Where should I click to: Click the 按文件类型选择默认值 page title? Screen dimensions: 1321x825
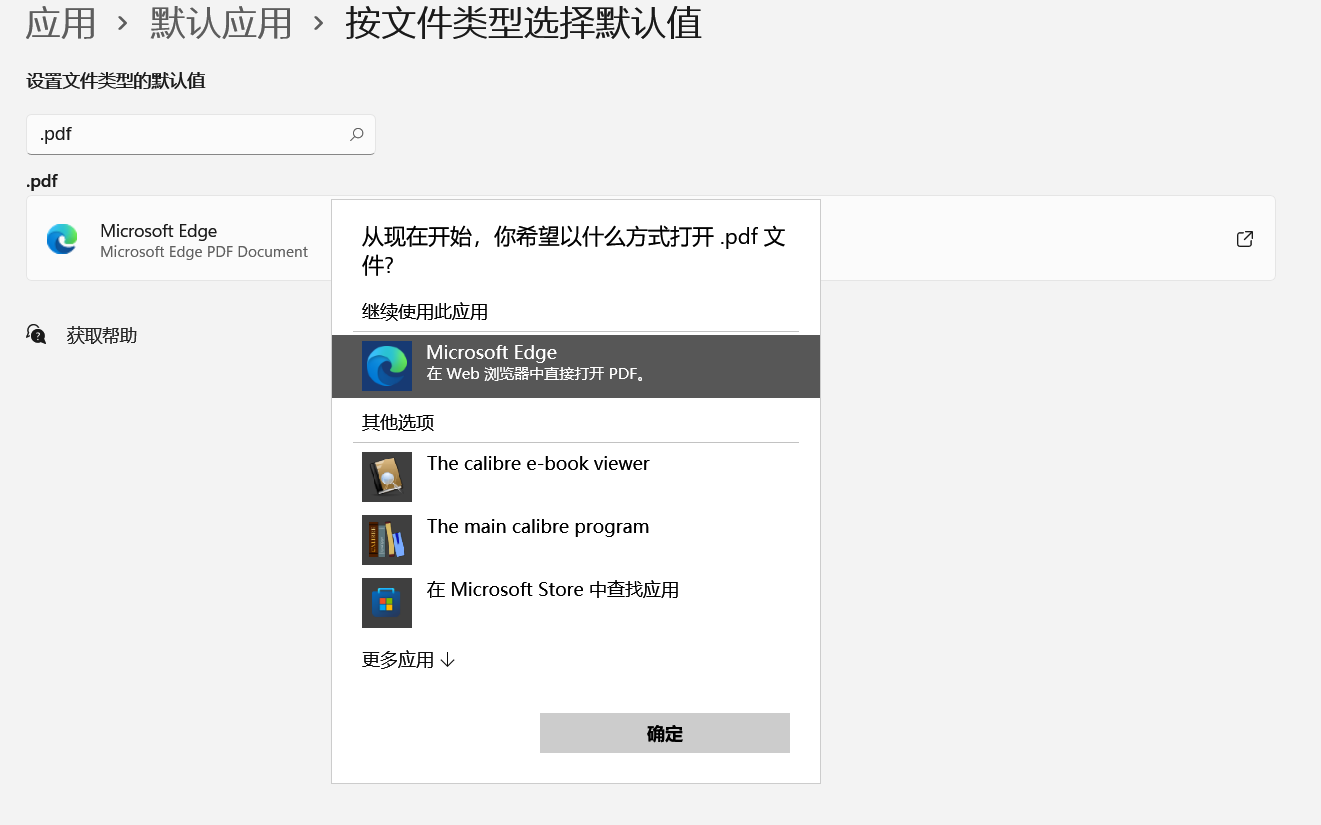point(523,23)
